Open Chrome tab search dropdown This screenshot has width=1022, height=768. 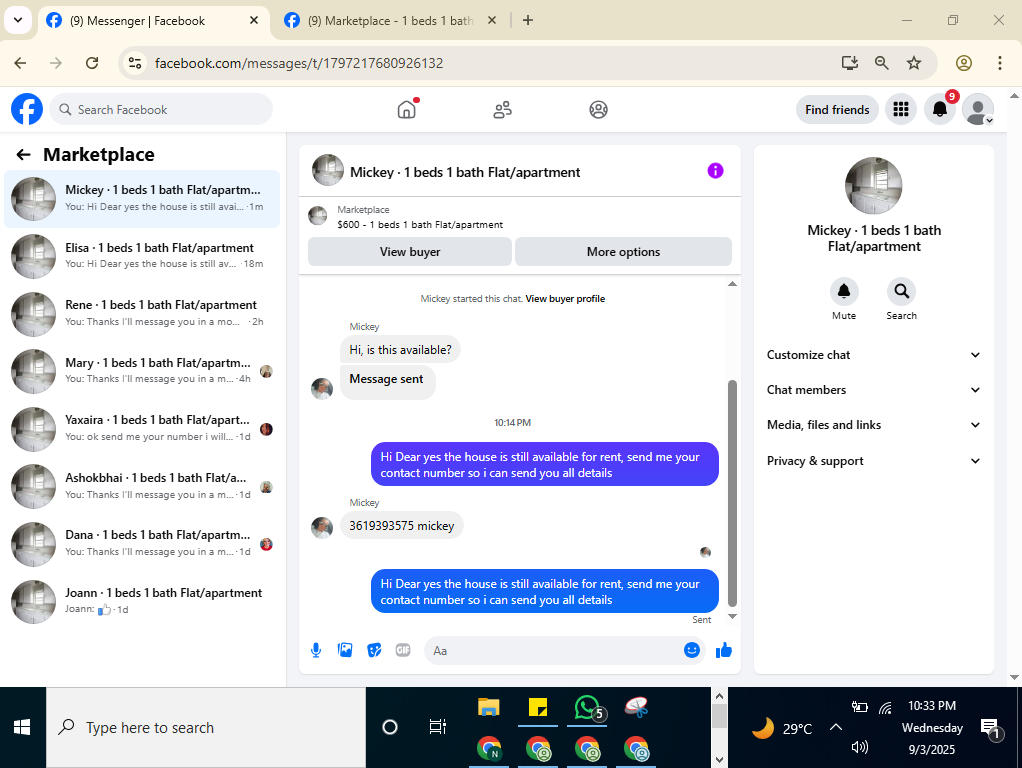pyautogui.click(x=18, y=20)
